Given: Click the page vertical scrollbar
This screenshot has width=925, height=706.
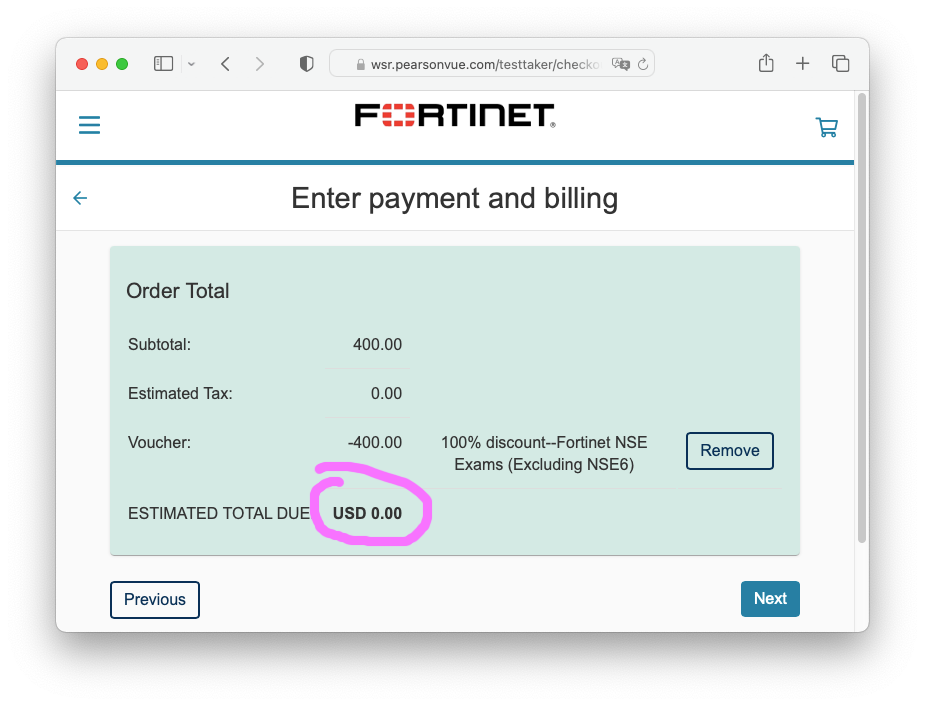Looking at the screenshot, I should (x=861, y=320).
